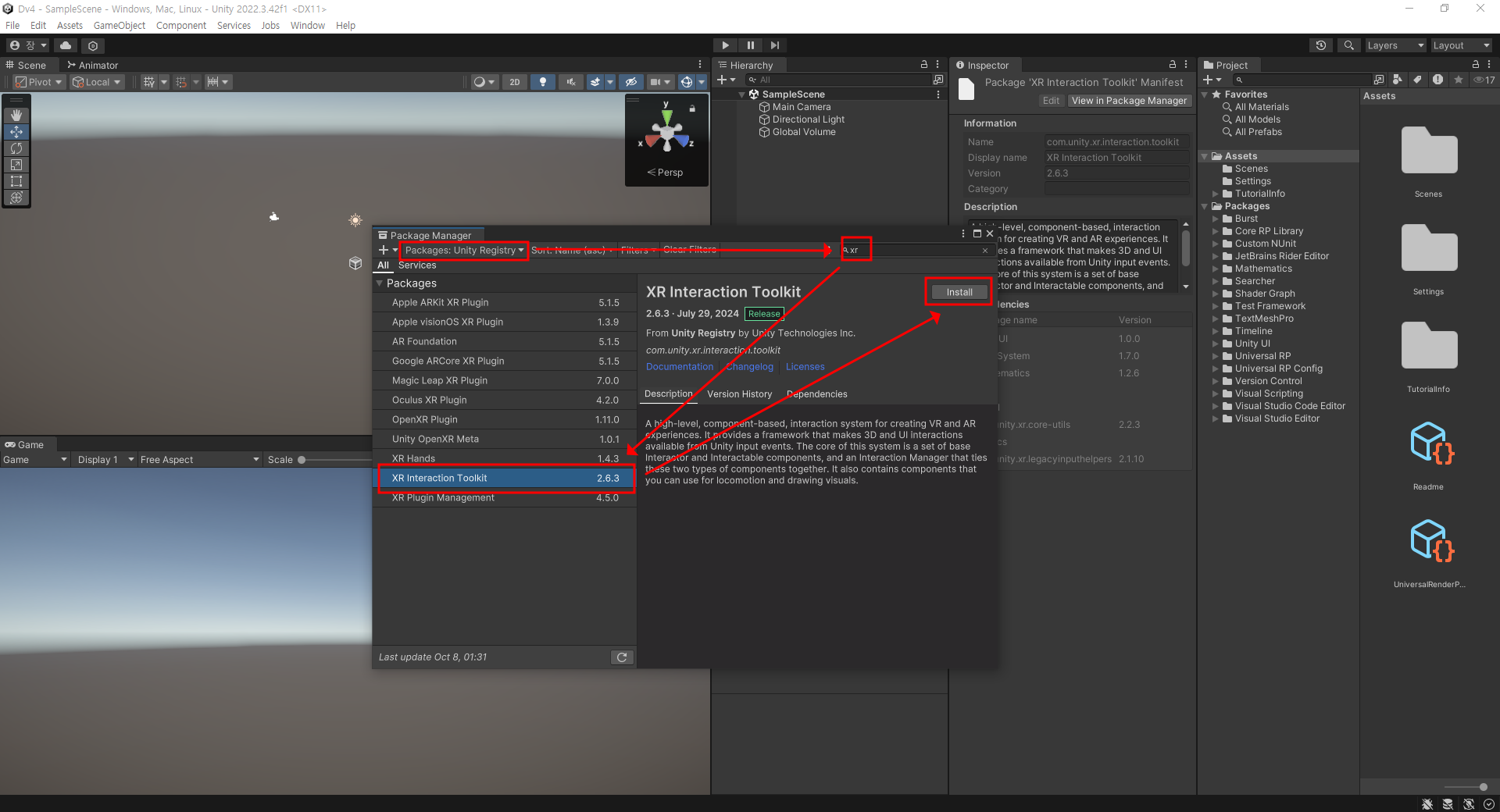1500x812 pixels.
Task: Open the Licenses link
Action: [x=805, y=367]
